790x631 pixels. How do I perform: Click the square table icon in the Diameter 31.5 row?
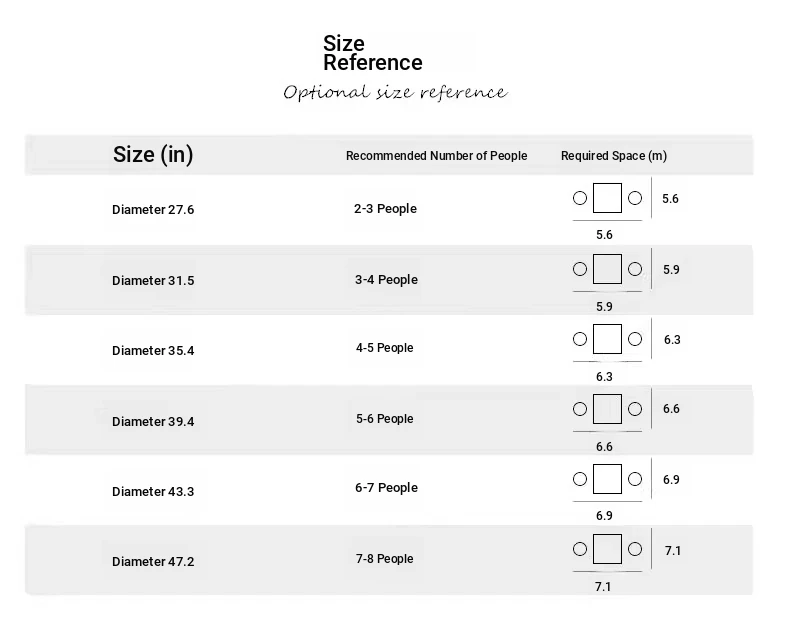click(x=607, y=269)
